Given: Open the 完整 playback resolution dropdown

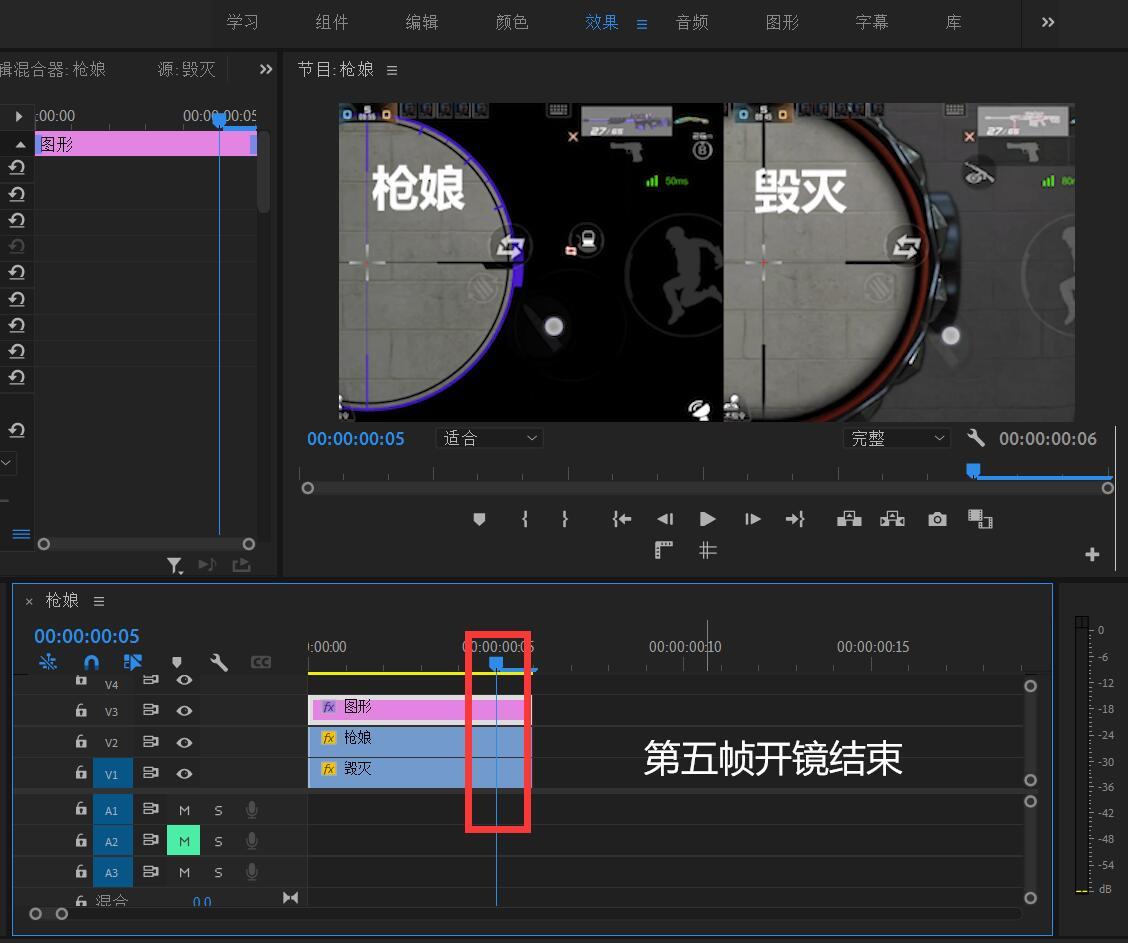Looking at the screenshot, I should 896,438.
